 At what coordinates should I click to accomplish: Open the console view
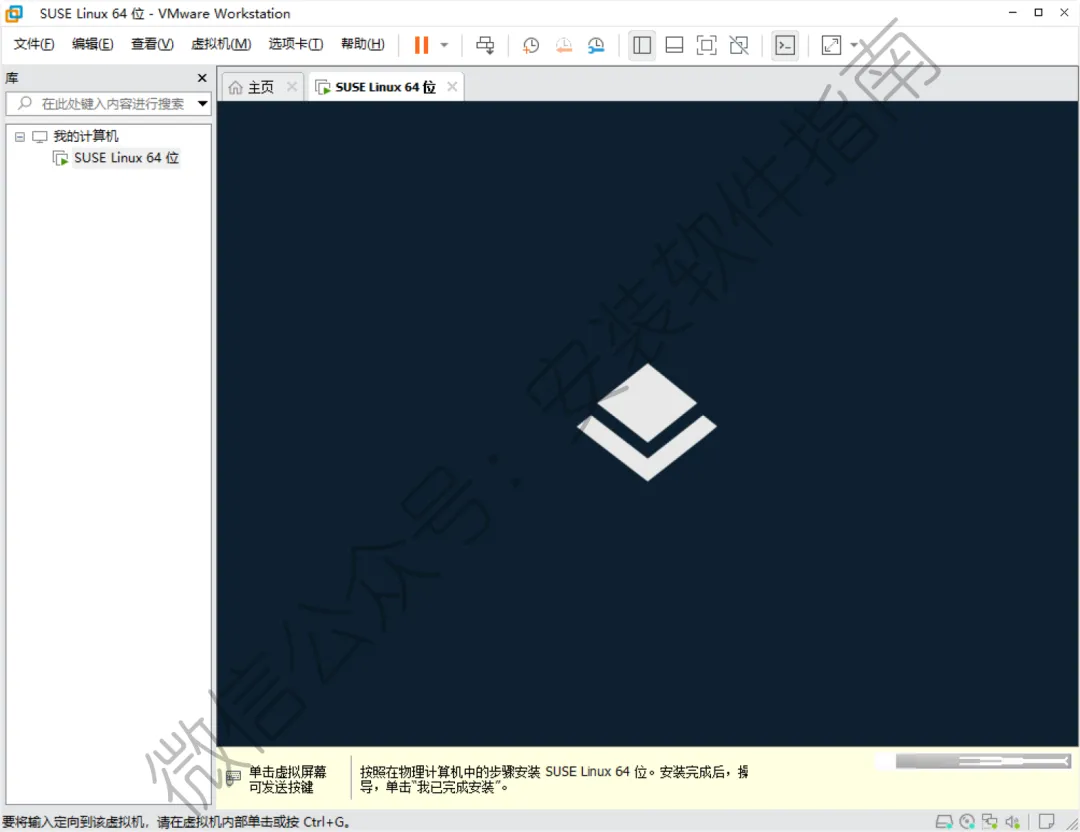click(785, 45)
